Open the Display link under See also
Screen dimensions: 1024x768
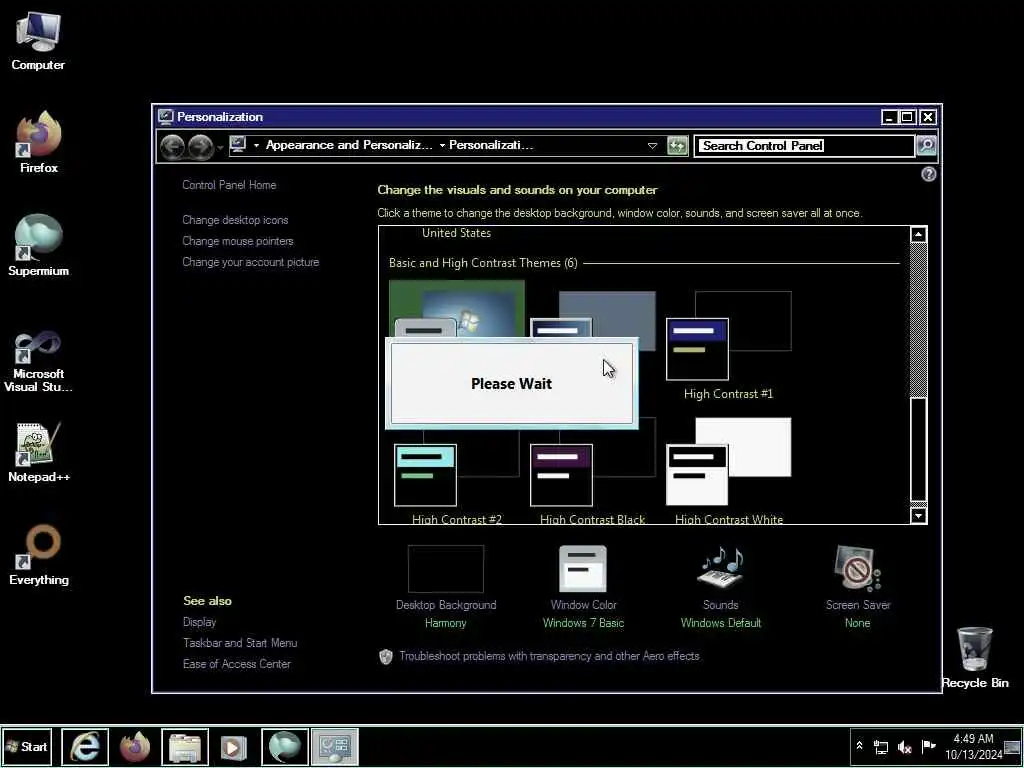[x=199, y=622]
